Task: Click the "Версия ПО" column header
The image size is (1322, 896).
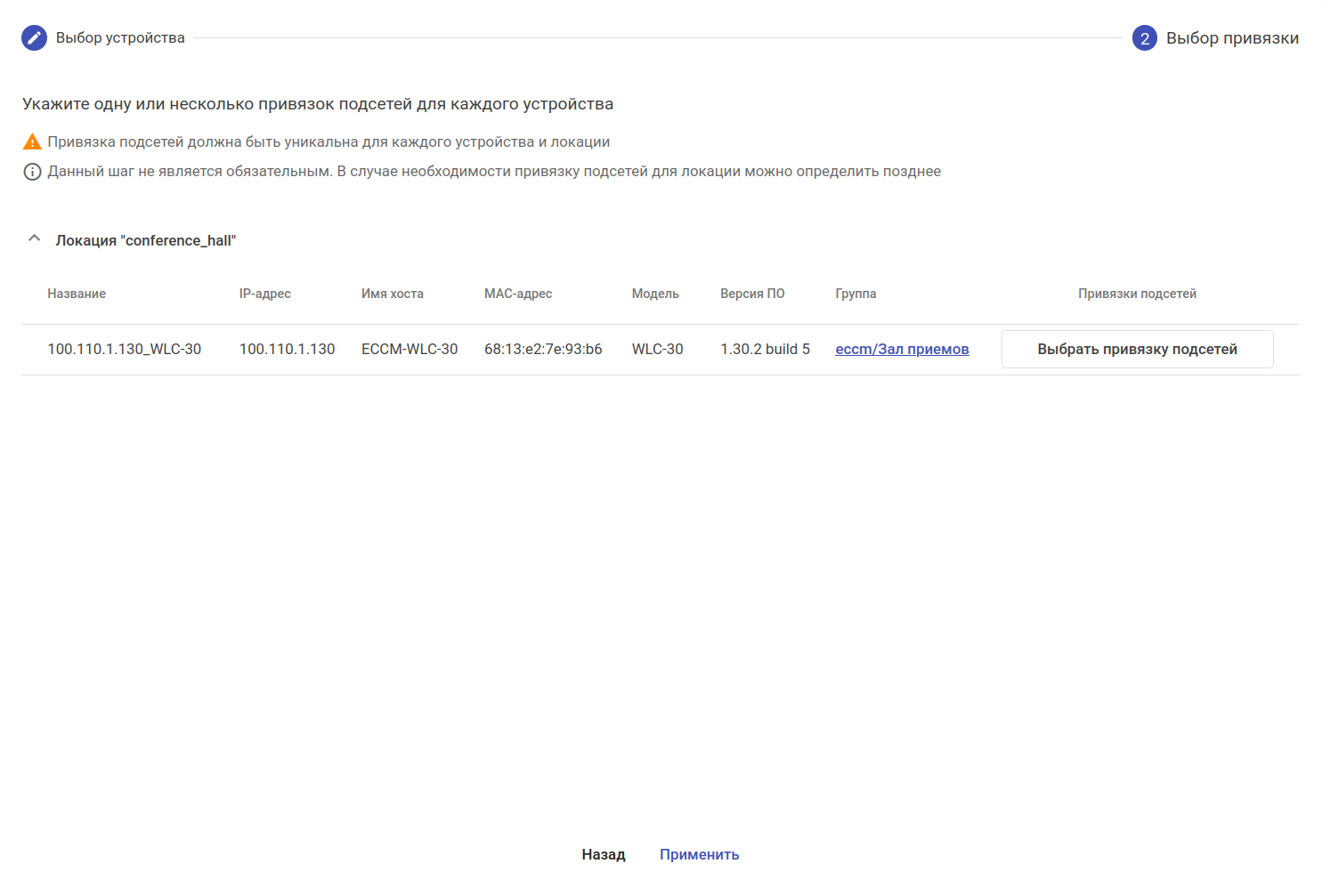Action: tap(752, 295)
